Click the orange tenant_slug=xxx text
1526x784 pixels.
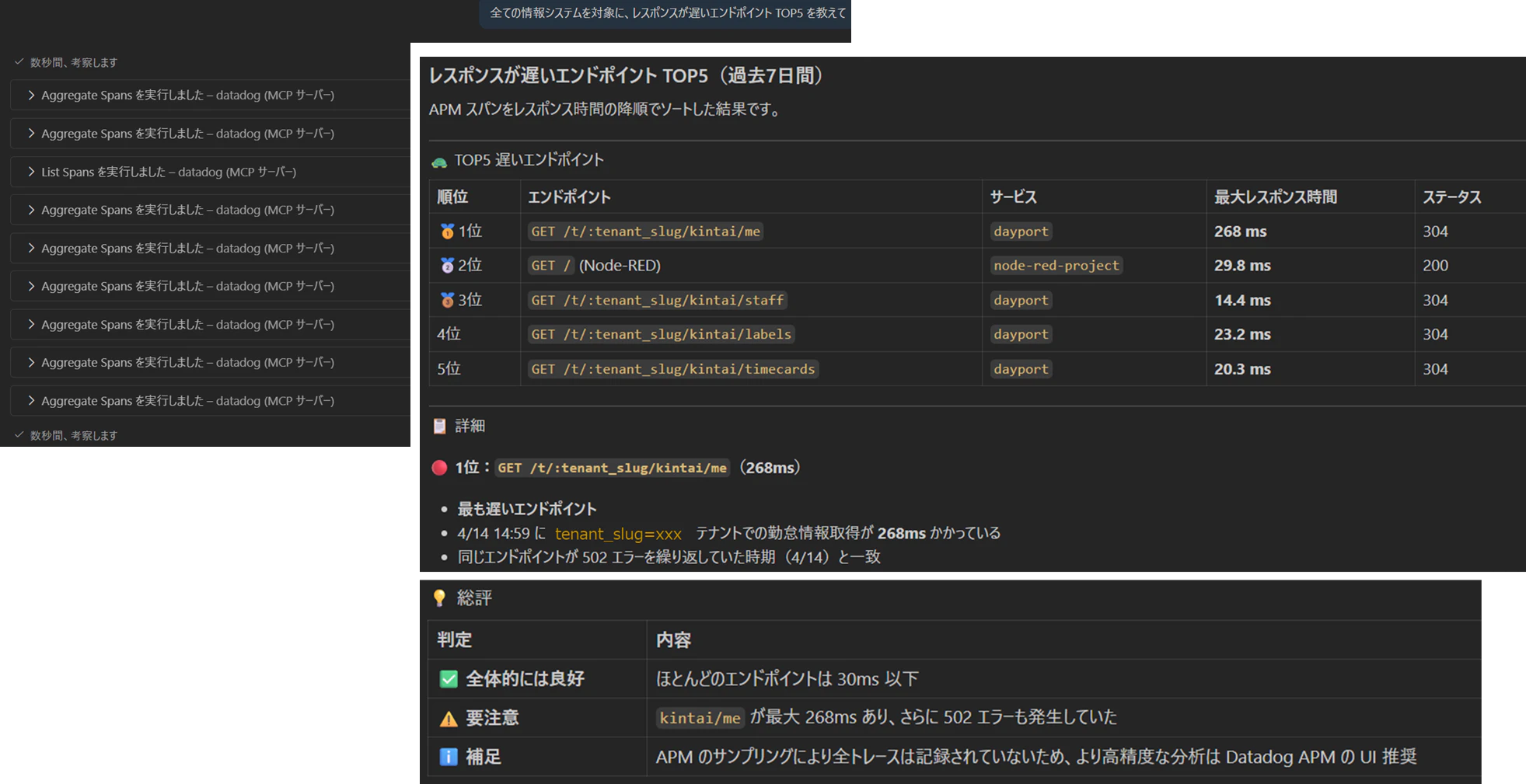pyautogui.click(x=618, y=534)
